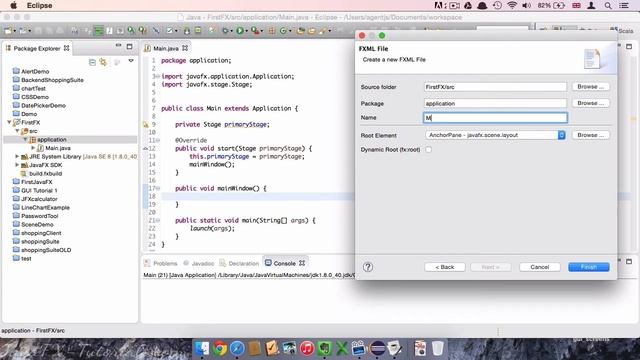Select the GUI Tutorial 1 project
The height and width of the screenshot is (360, 640).
pyautogui.click(x=39, y=191)
